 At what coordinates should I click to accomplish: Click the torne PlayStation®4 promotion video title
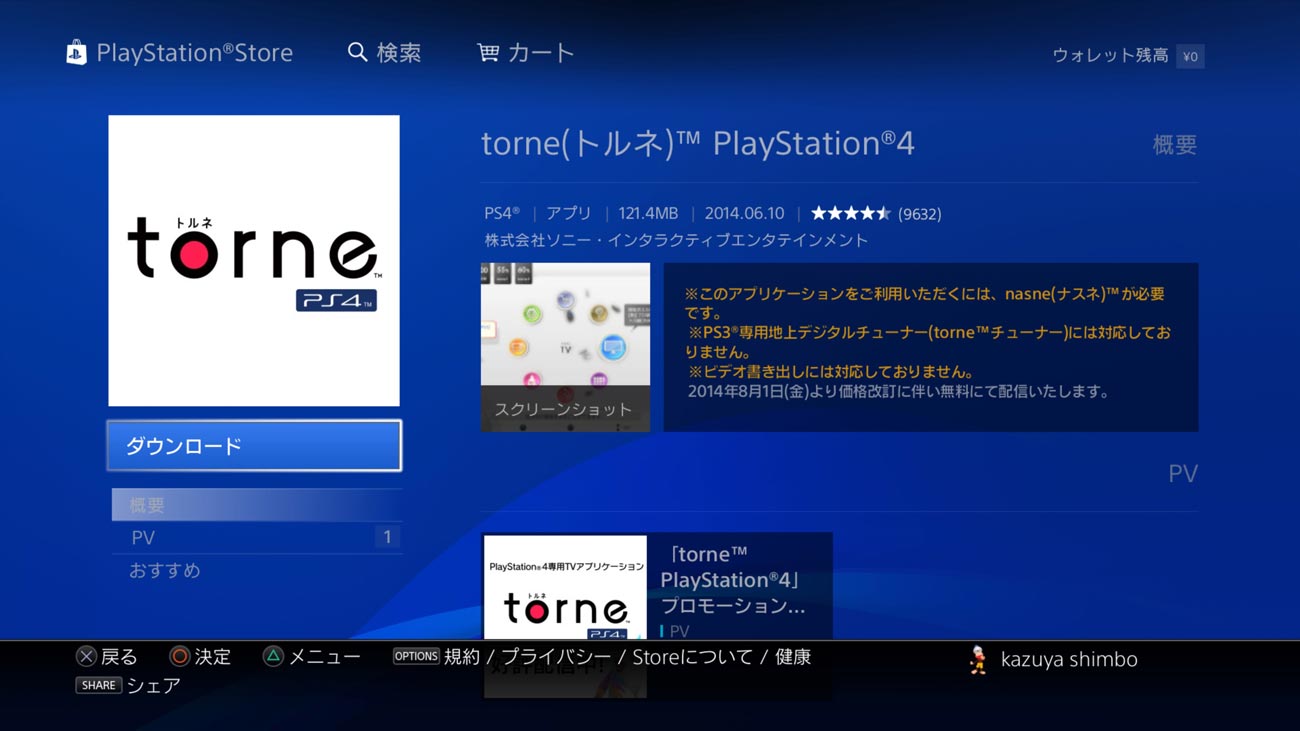[x=734, y=580]
